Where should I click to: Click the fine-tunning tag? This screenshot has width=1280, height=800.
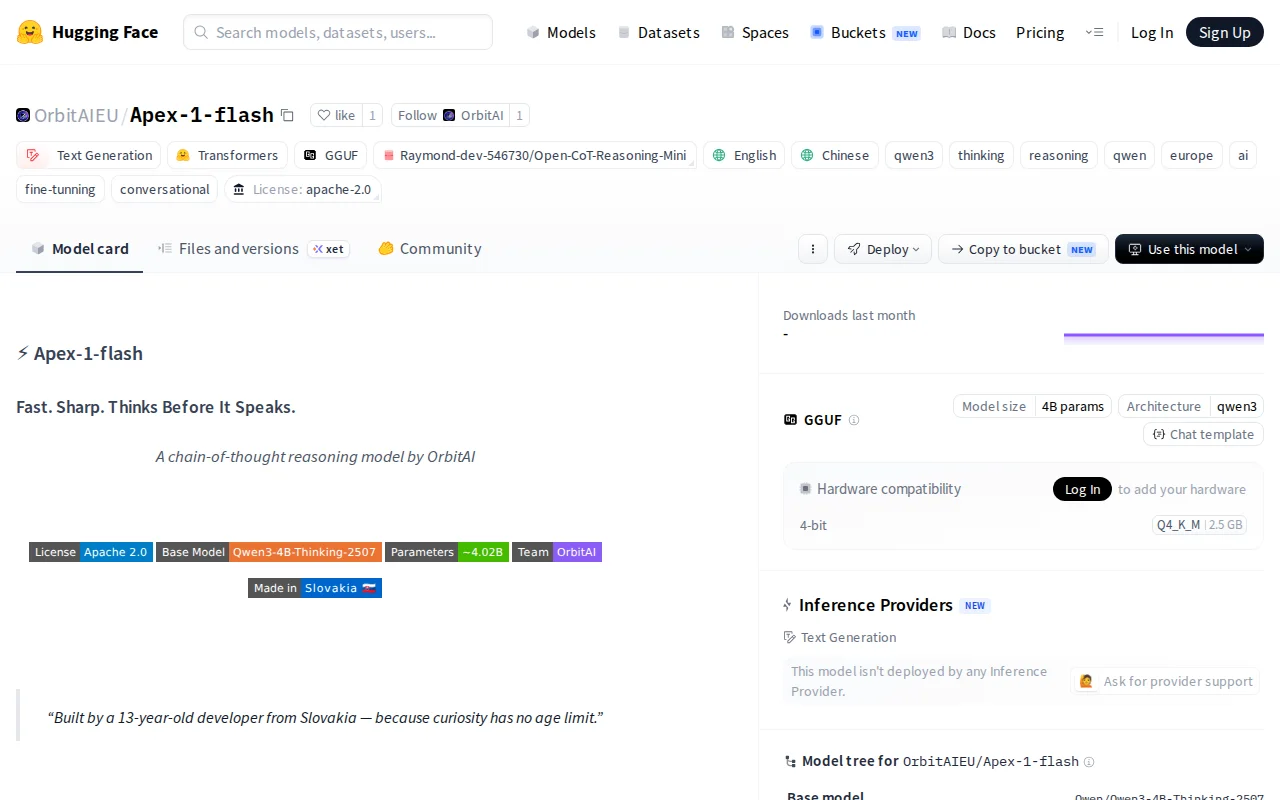(x=60, y=189)
